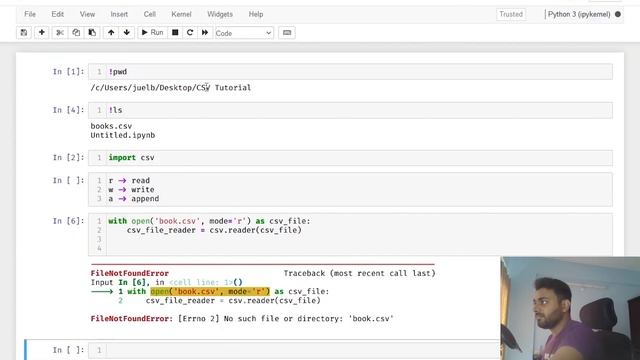Open the Edit menu
This screenshot has height=360, width=640.
pos(58,14)
